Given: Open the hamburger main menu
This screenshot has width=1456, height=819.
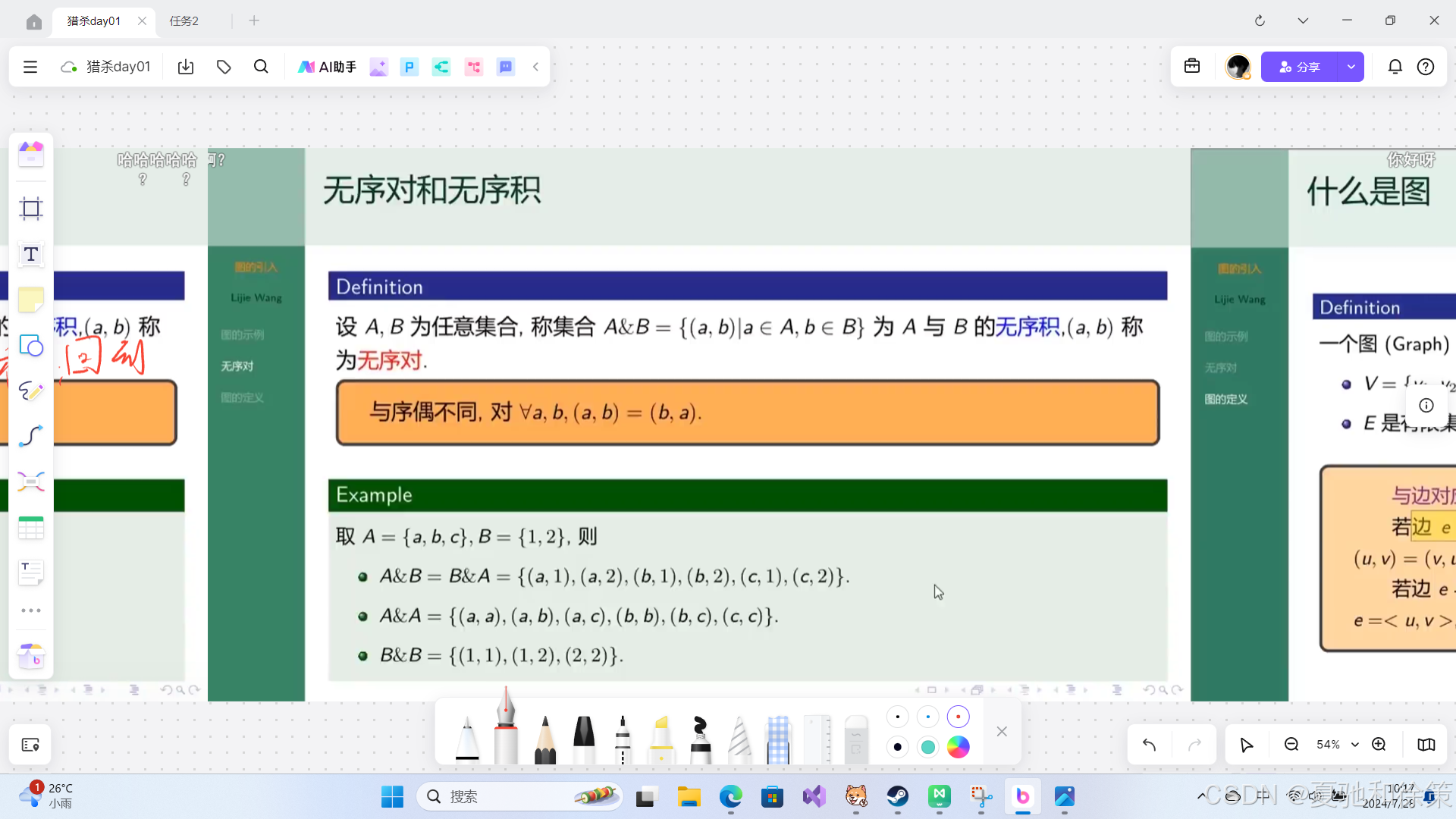Looking at the screenshot, I should point(30,67).
